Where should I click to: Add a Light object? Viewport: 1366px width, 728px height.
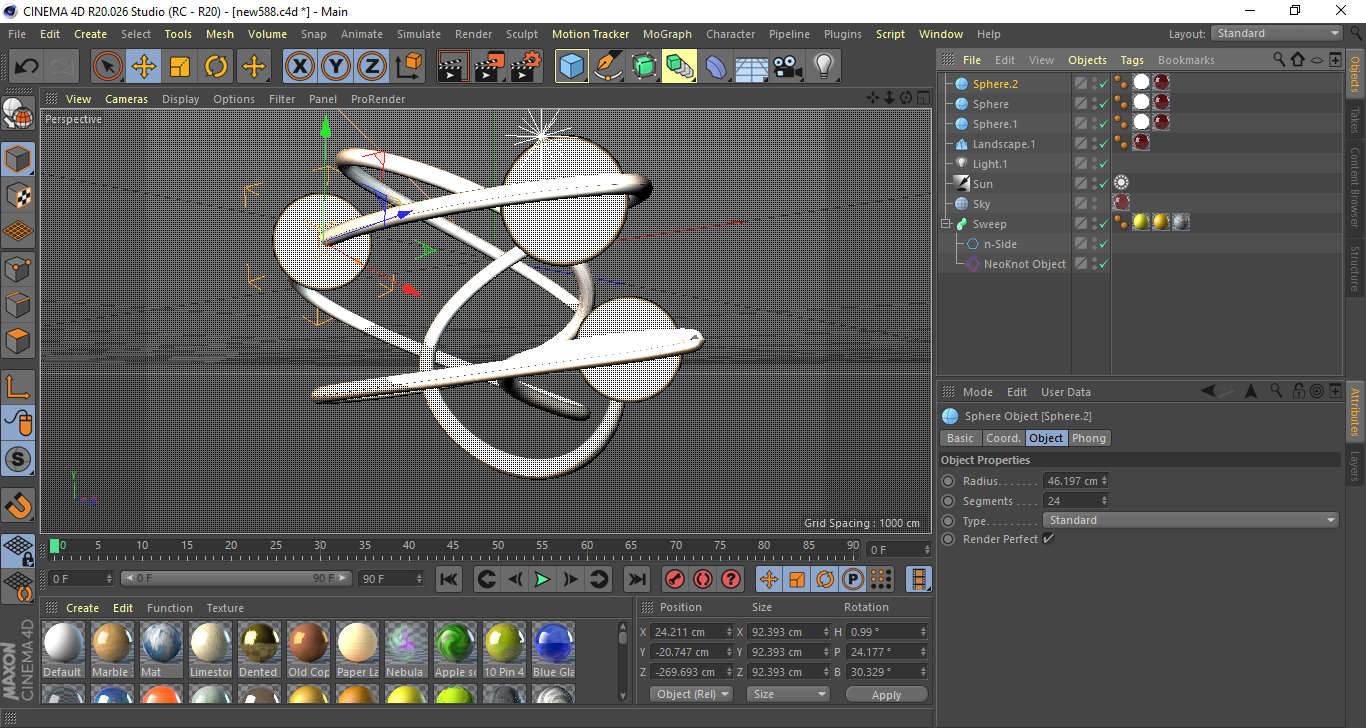[x=824, y=67]
